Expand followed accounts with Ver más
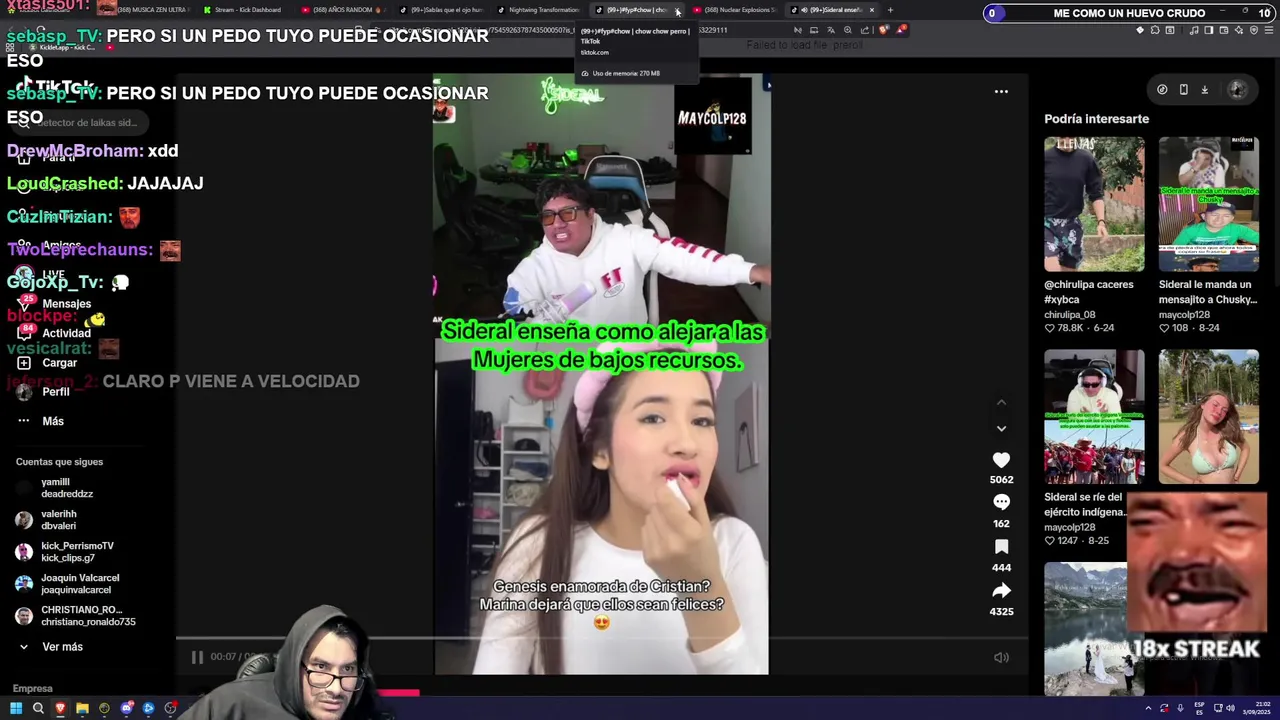 click(62, 647)
